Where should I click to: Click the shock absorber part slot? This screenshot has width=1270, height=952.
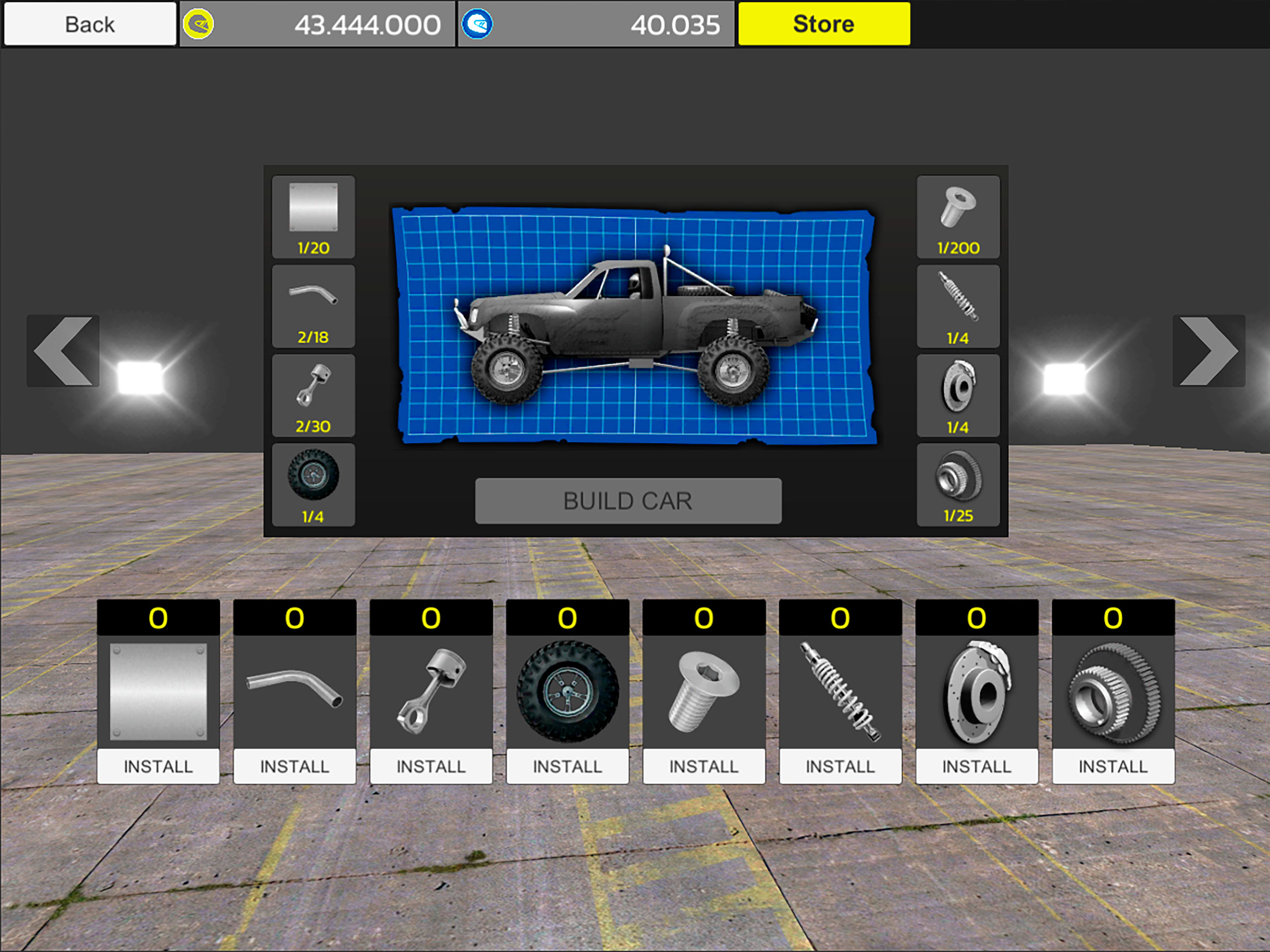(x=958, y=307)
